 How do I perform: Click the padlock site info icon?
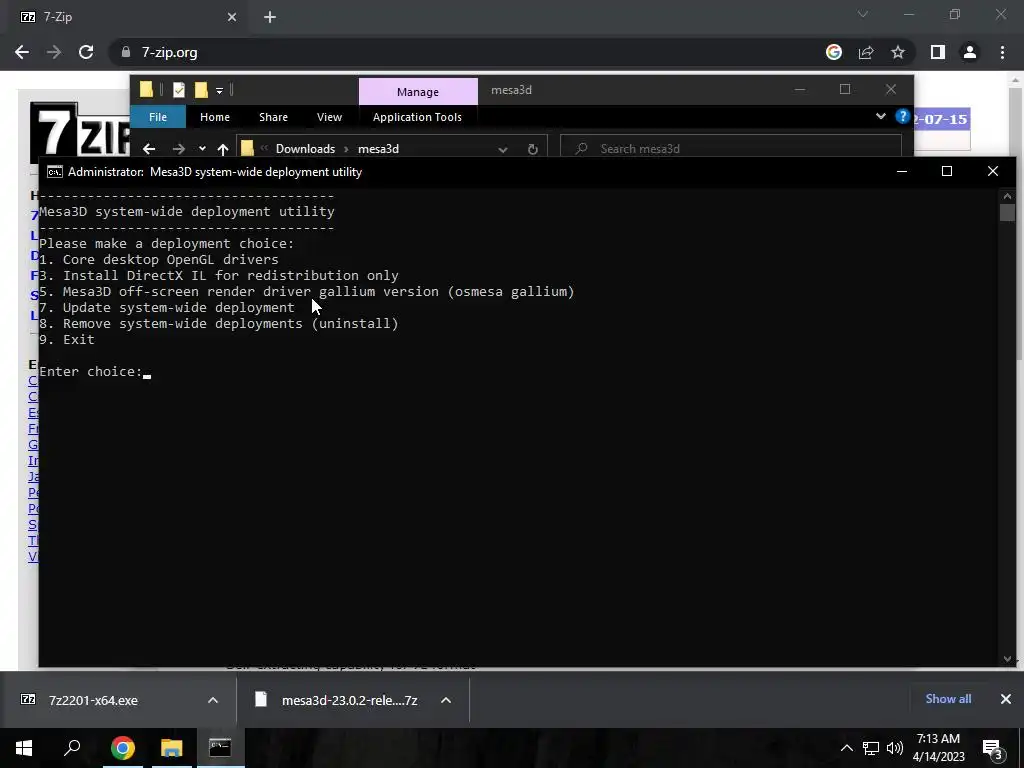click(125, 52)
